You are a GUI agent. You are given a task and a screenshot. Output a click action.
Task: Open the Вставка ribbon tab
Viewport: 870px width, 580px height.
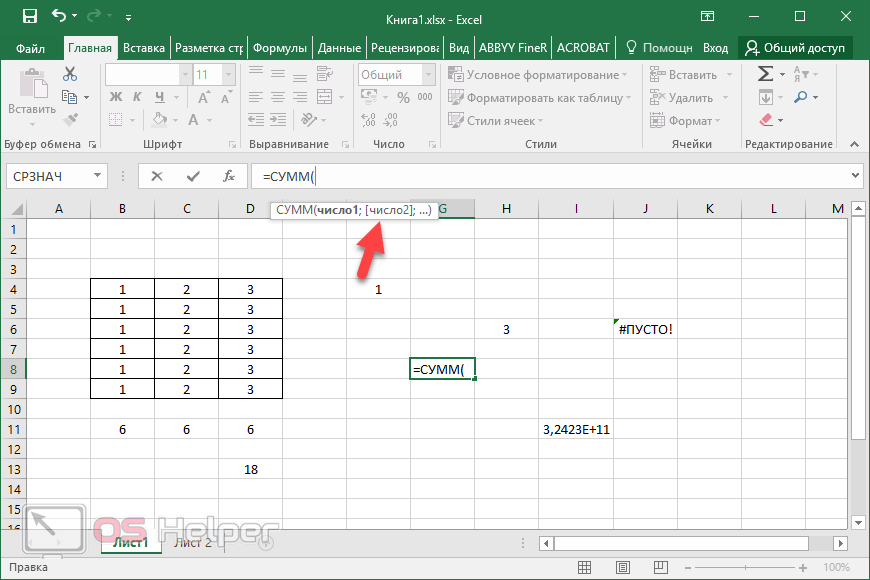(144, 47)
